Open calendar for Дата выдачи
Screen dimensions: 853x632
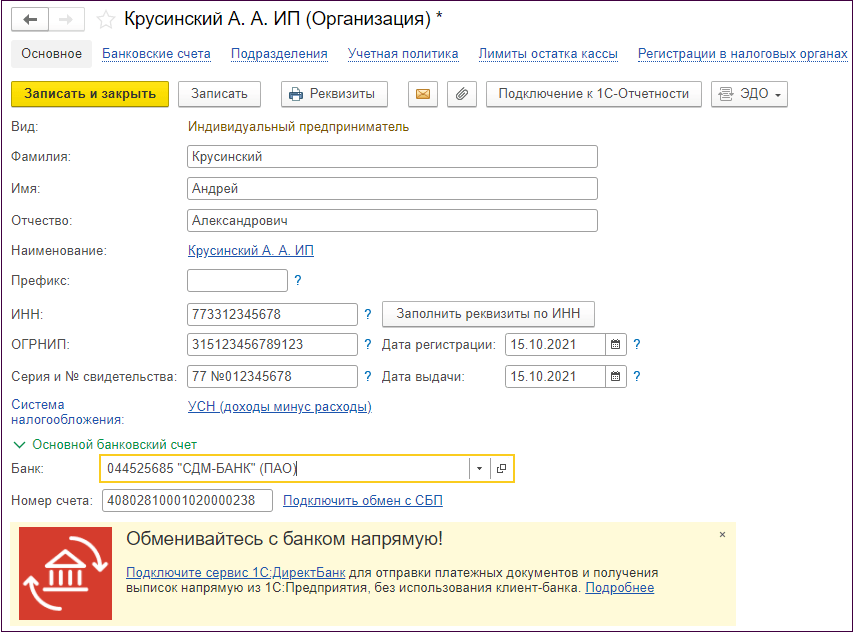[616, 377]
